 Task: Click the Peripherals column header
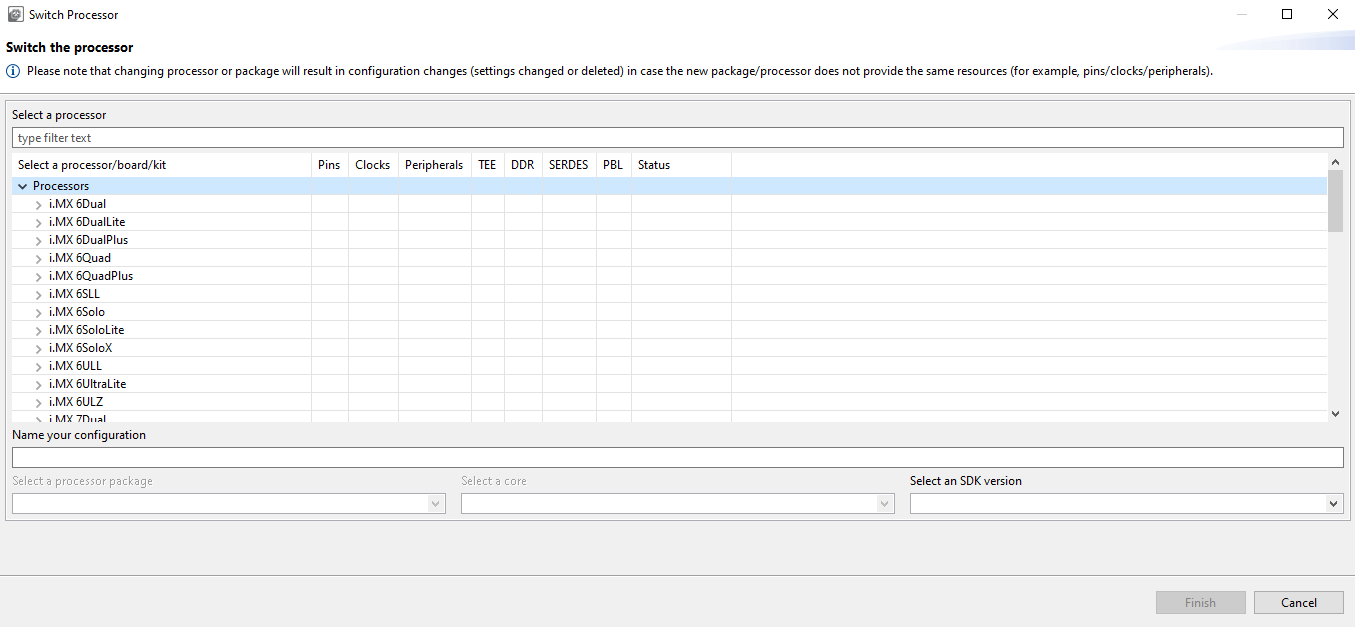coord(434,165)
